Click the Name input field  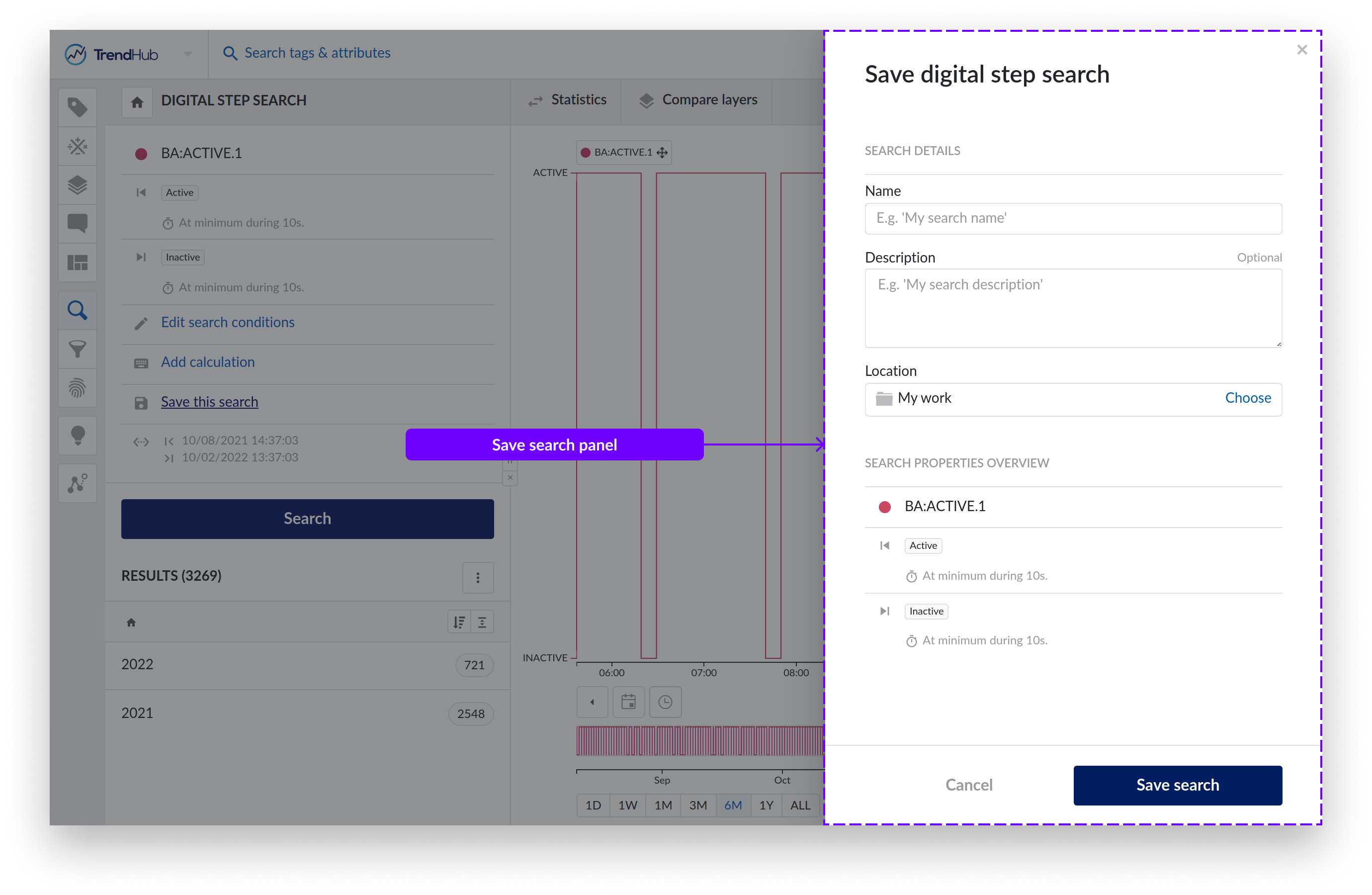point(1073,219)
